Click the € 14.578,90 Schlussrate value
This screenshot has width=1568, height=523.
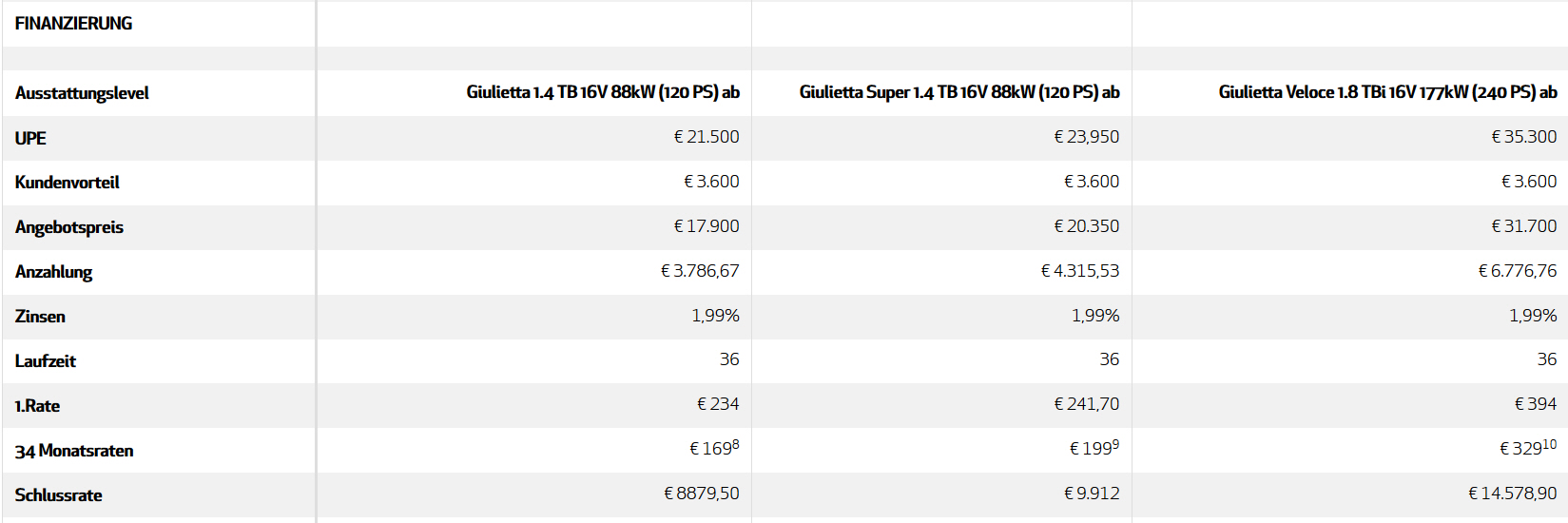click(x=1512, y=494)
